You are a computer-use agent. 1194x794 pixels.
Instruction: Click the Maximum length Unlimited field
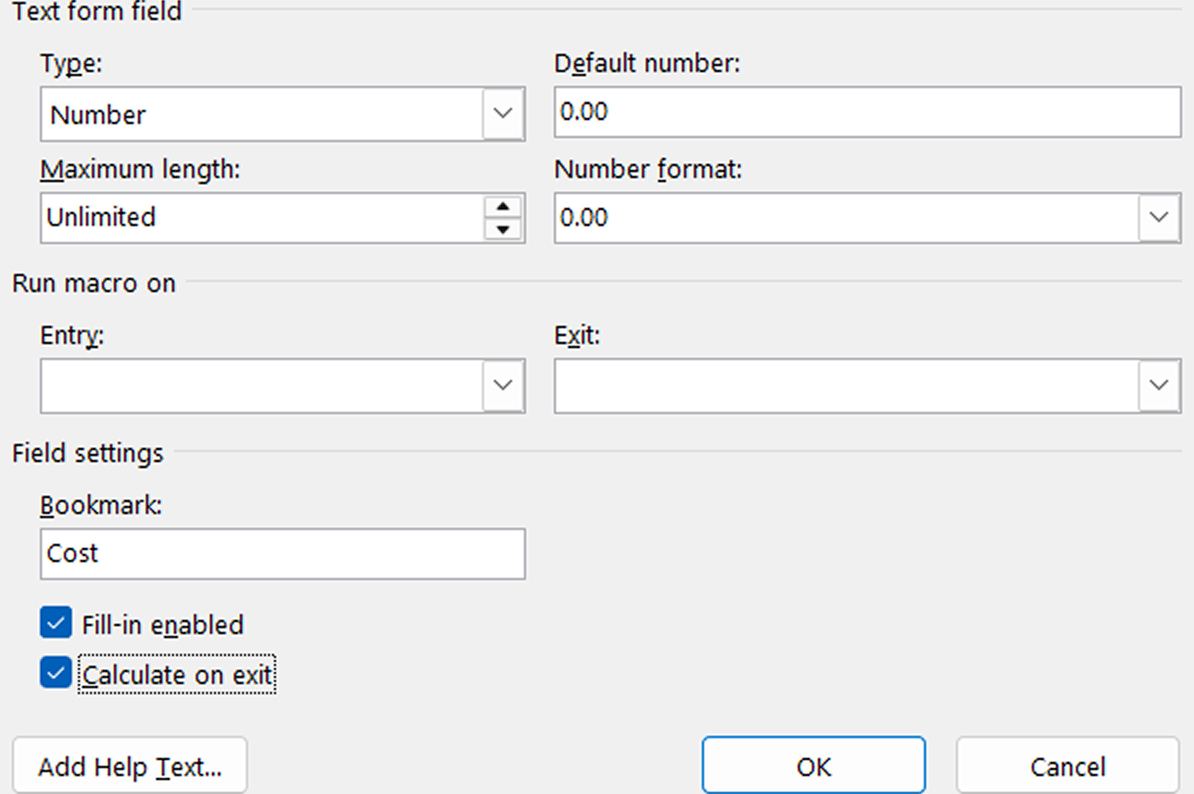262,218
